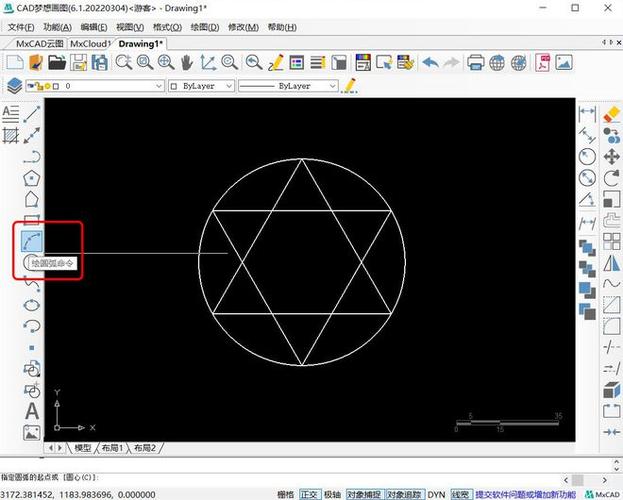Click the Undo arrow in toolbar

point(430,62)
